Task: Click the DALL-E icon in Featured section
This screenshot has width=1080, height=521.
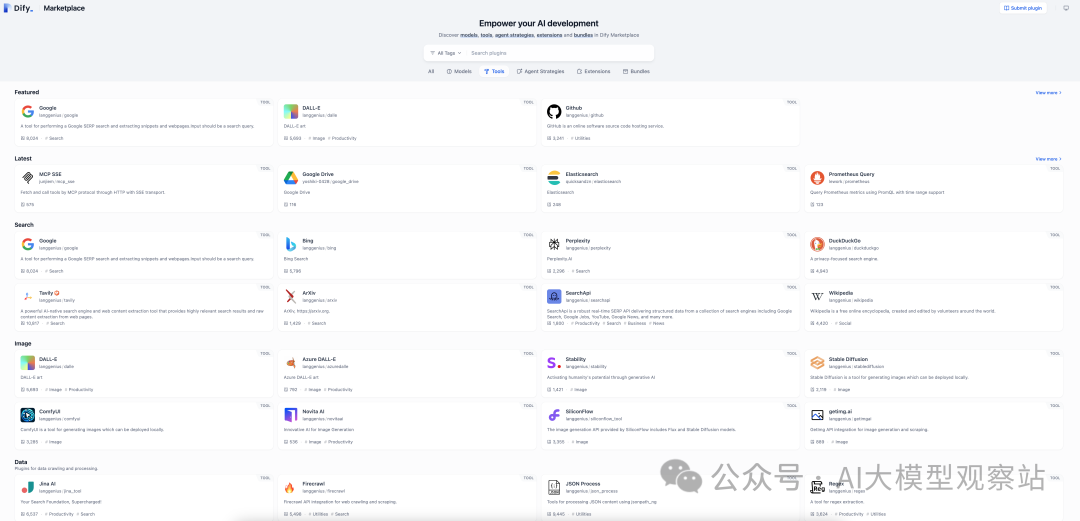Action: tap(291, 112)
